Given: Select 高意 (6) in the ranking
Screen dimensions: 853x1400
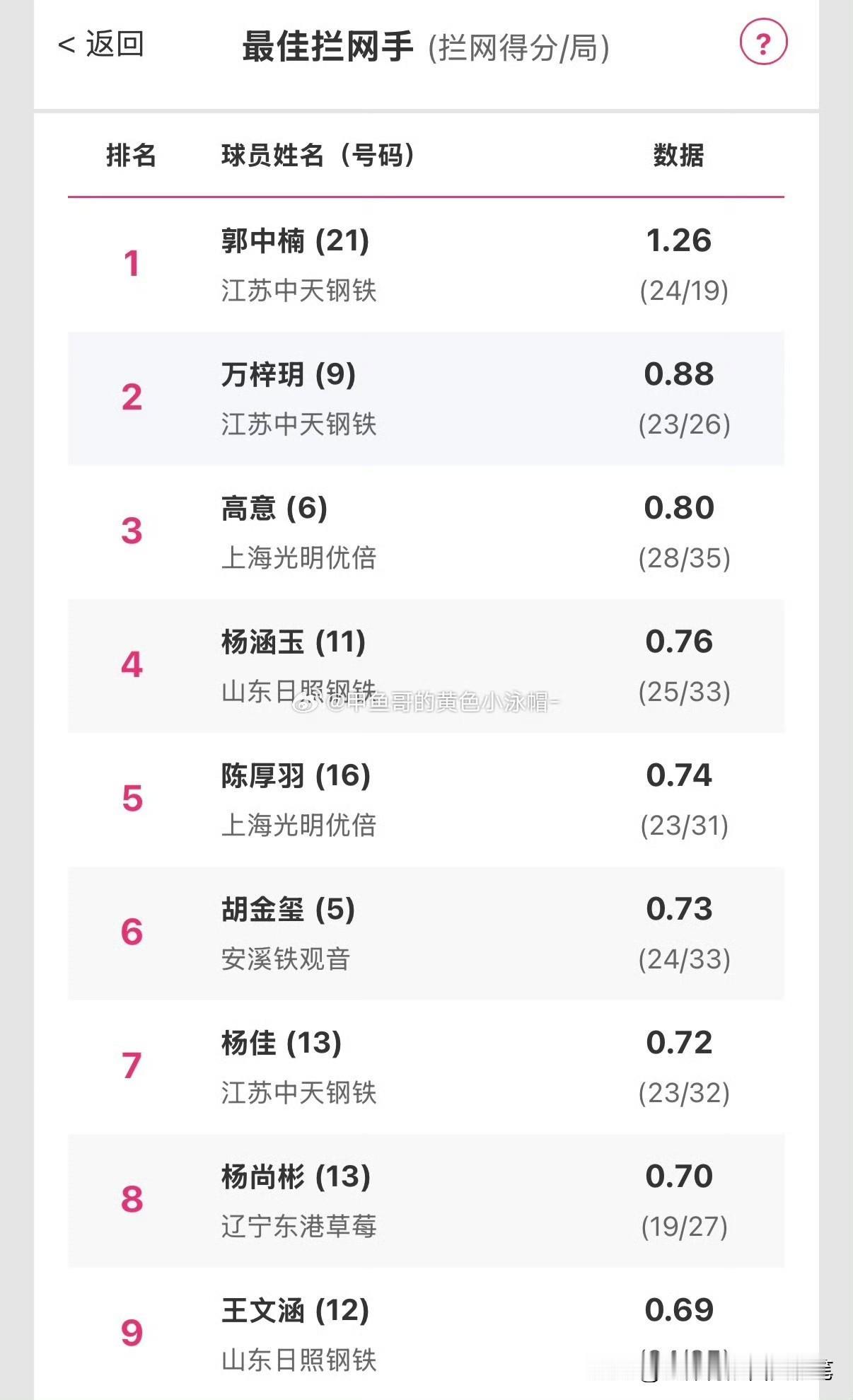Looking at the screenshot, I should [426, 532].
